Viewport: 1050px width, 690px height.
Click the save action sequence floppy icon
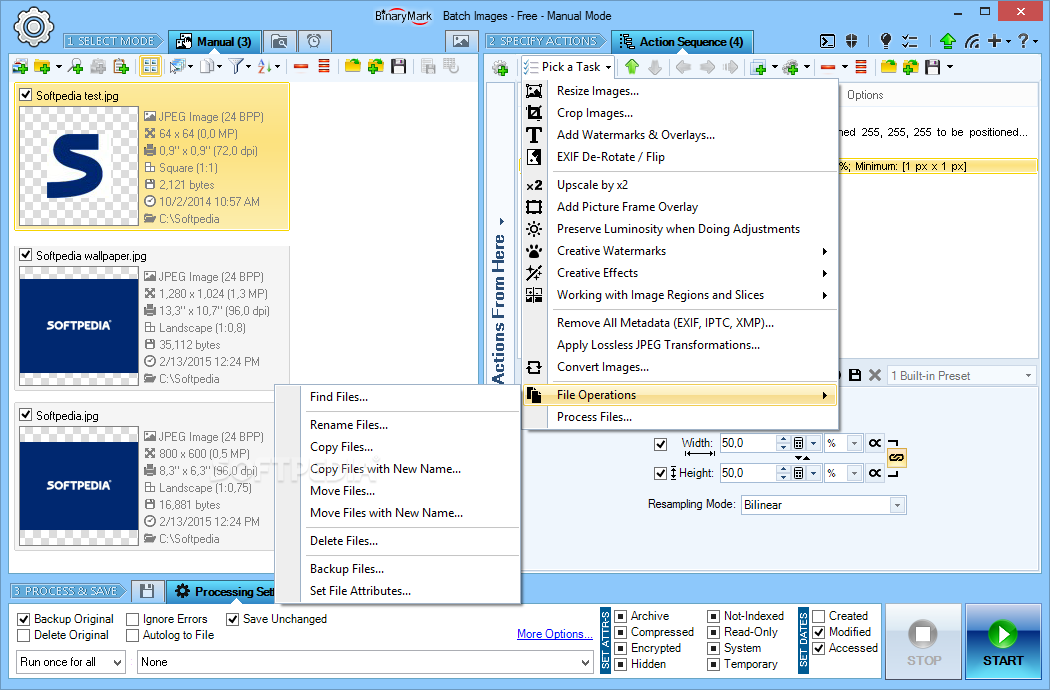(x=933, y=66)
